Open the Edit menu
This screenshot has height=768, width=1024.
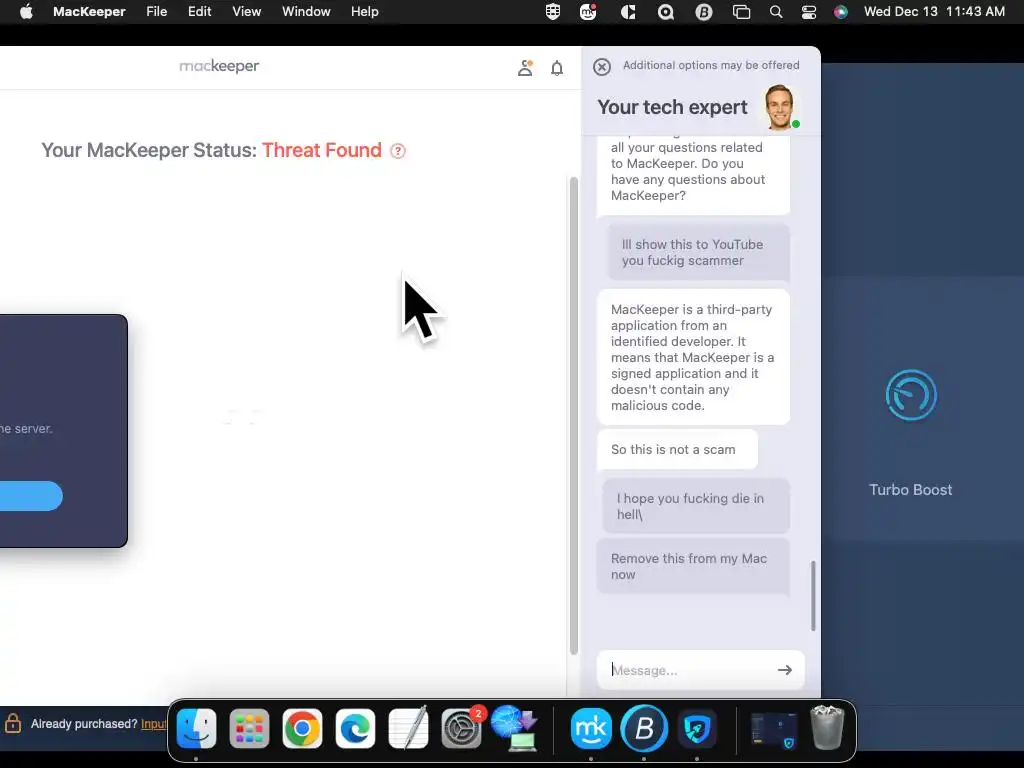(x=199, y=12)
